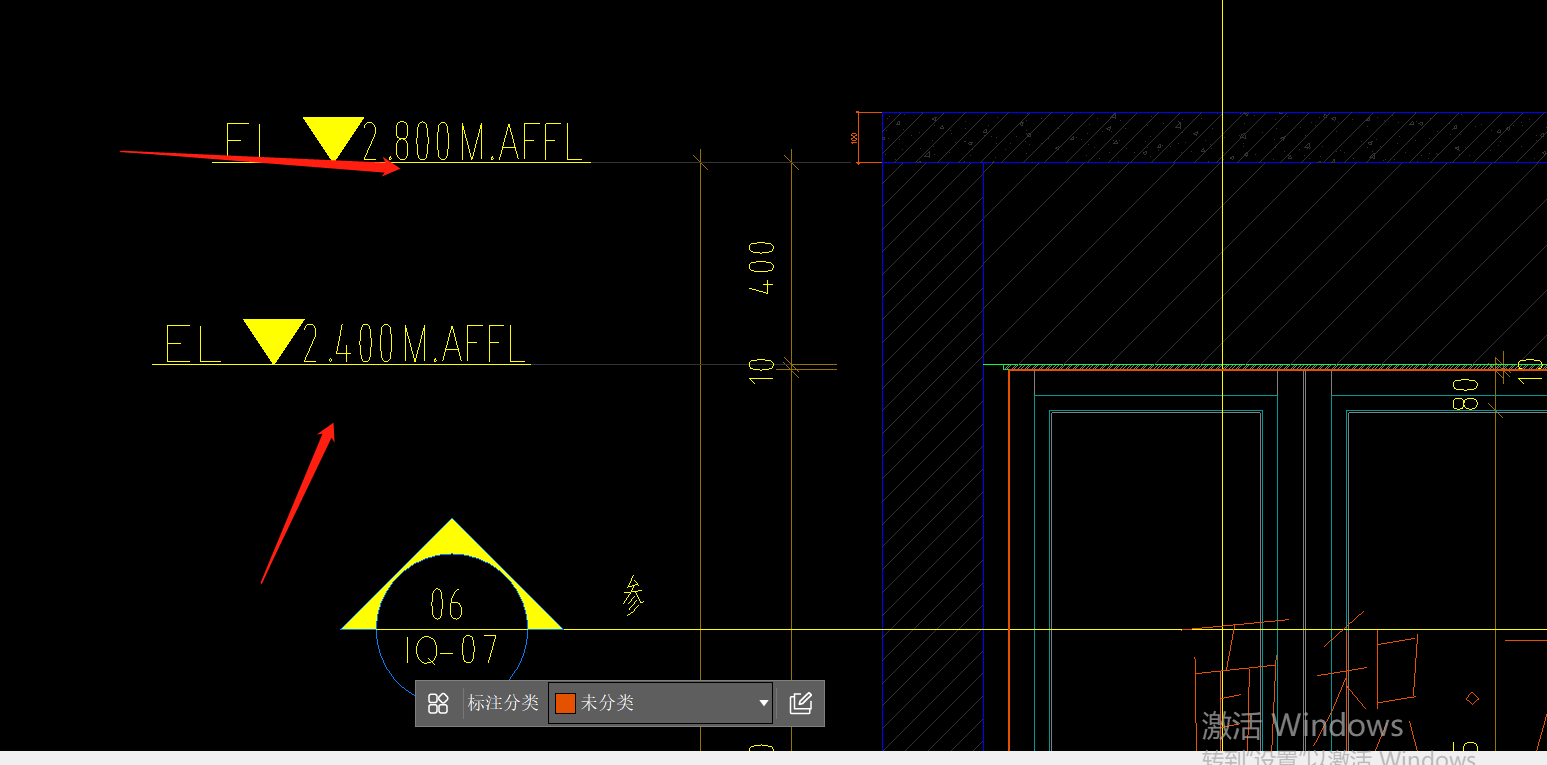Image resolution: width=1547 pixels, height=765 pixels.
Task: Select the EL 2.400M.AFFL elevation text
Action: 345,342
